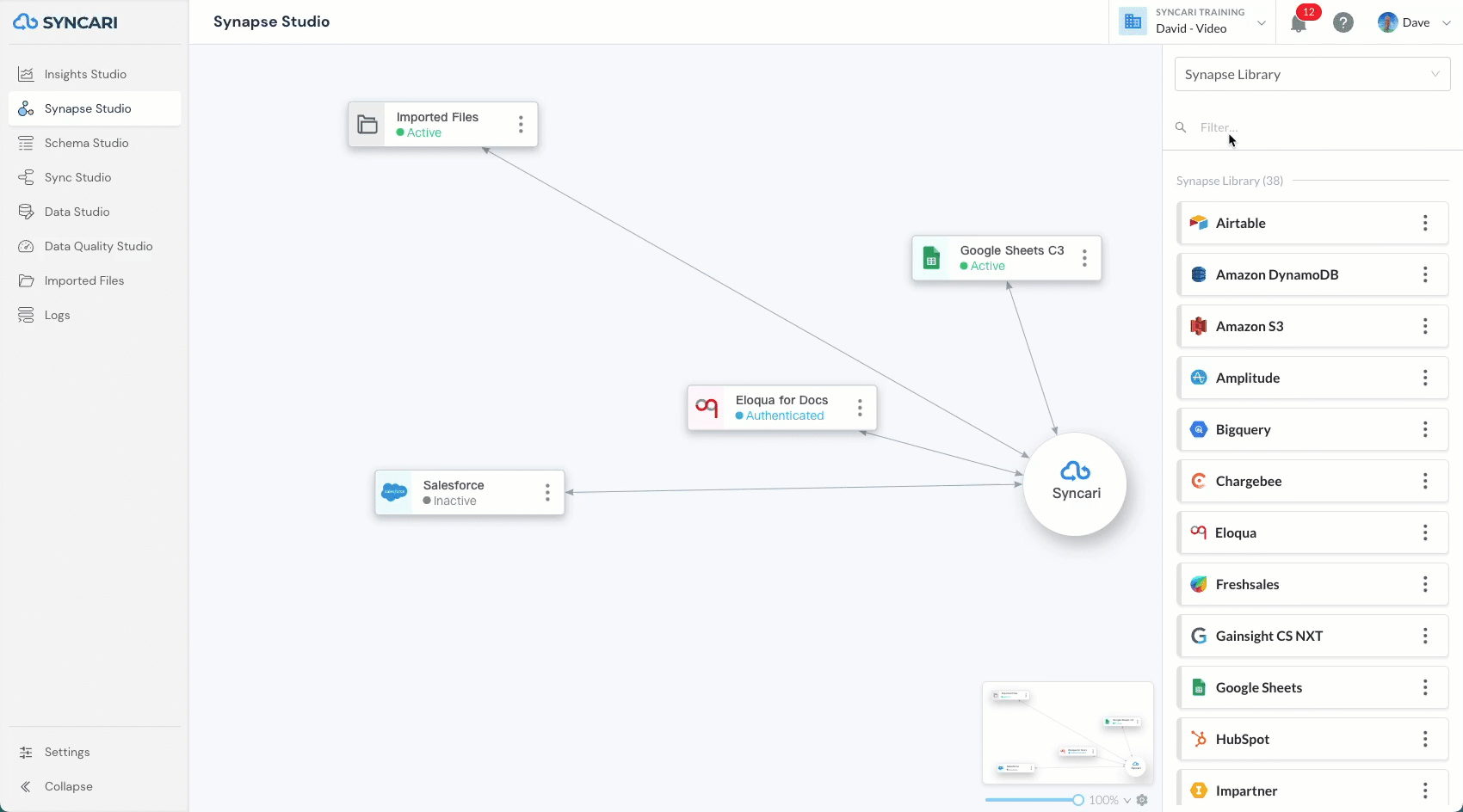Image resolution: width=1463 pixels, height=812 pixels.
Task: Open the help question mark icon
Action: pyautogui.click(x=1343, y=22)
